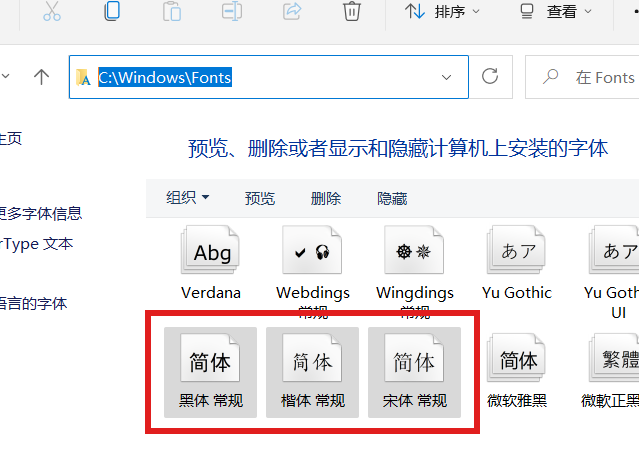The height and width of the screenshot is (460, 639).
Task: Select the 微软雅黑 font thumbnail
Action: 517,372
